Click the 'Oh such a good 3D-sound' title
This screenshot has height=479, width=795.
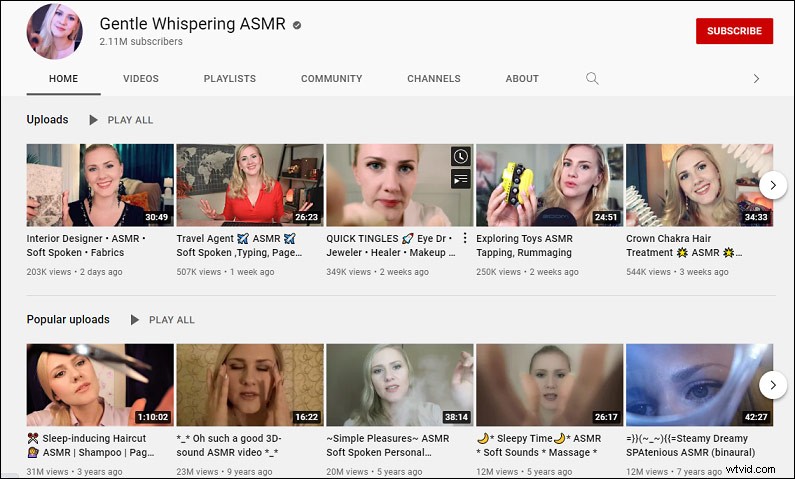coord(229,446)
